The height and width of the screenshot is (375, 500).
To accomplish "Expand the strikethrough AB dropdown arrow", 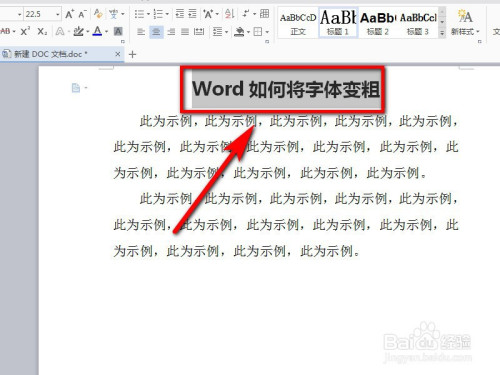I will 14,32.
